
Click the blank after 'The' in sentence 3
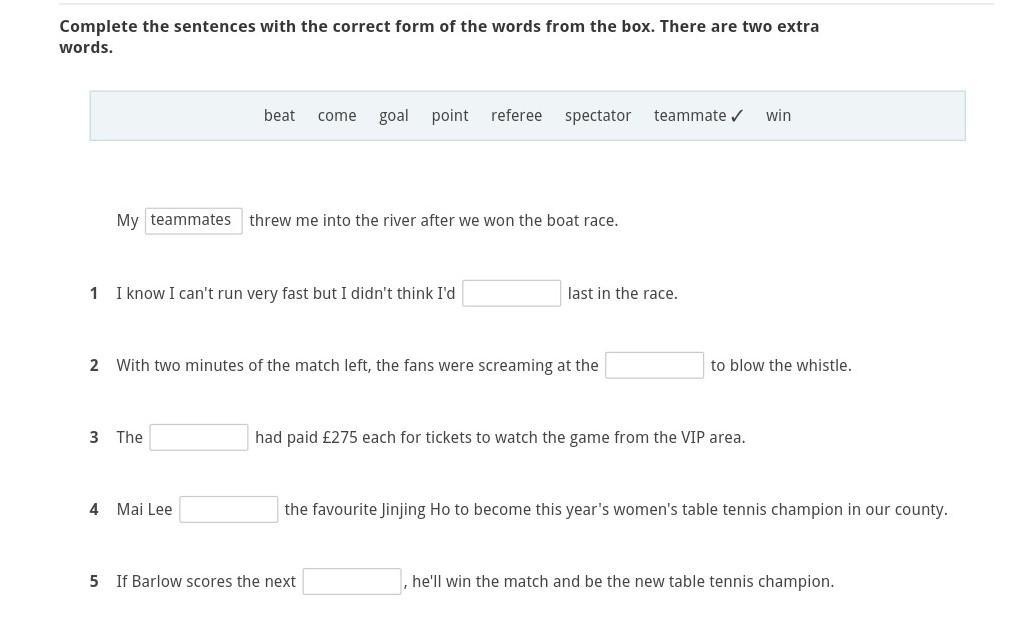click(199, 437)
